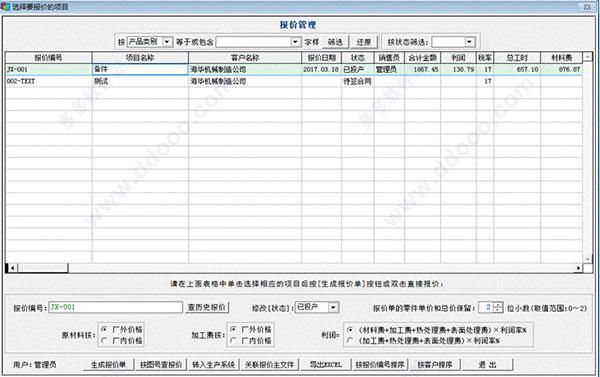This screenshot has height=377, width=600.
Task: Click the 138.79 profit cell
Action: (x=458, y=70)
